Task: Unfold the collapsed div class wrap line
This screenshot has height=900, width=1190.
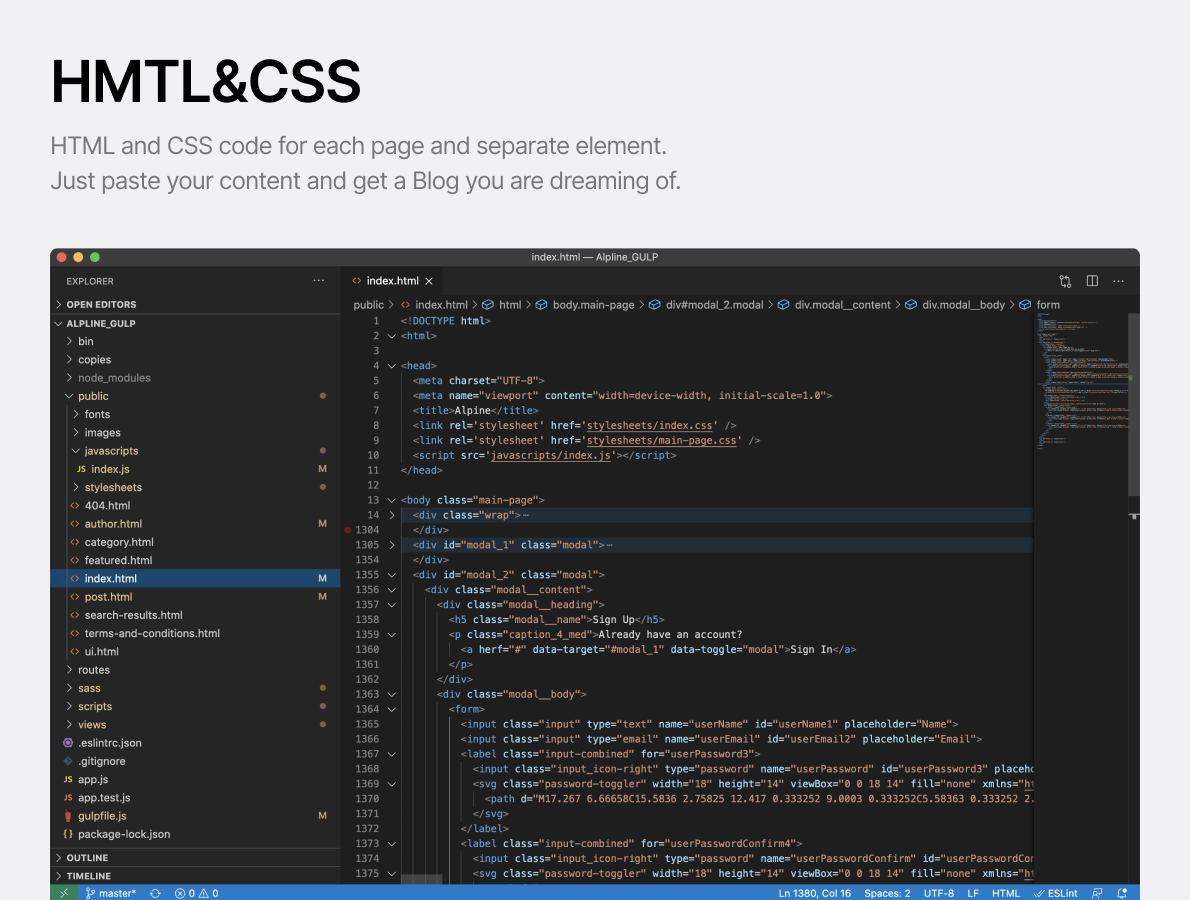Action: pyautogui.click(x=392, y=515)
